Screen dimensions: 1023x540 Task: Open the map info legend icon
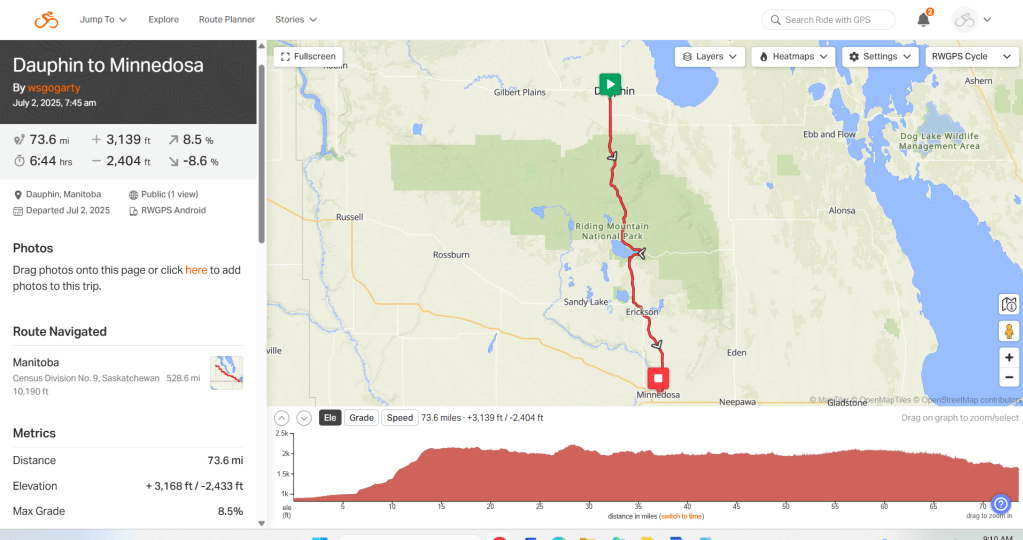[1009, 304]
